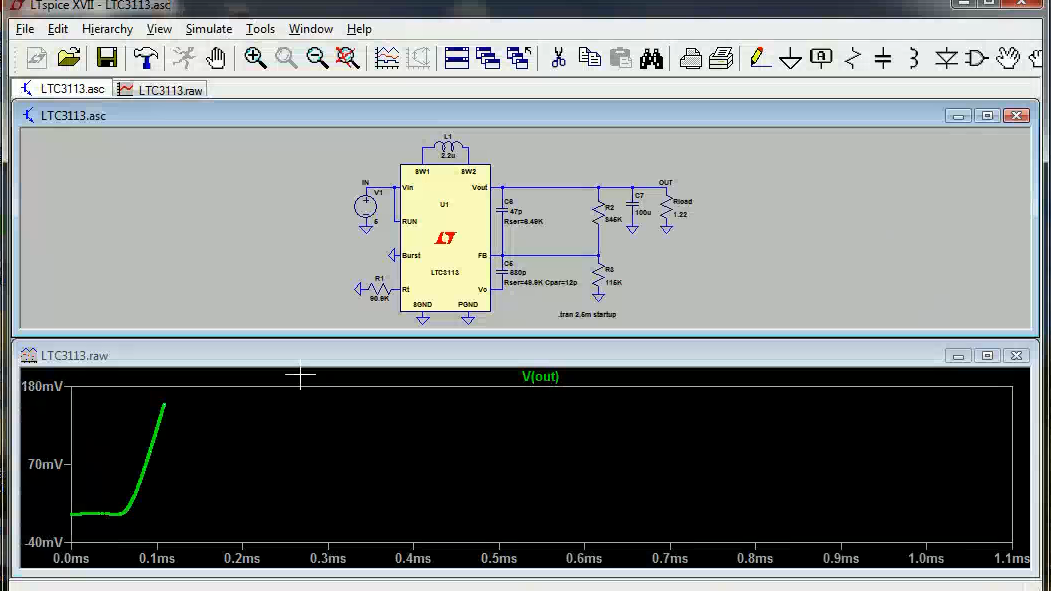1051x591 pixels.
Task: Click the V(out) trace label
Action: pos(540,377)
